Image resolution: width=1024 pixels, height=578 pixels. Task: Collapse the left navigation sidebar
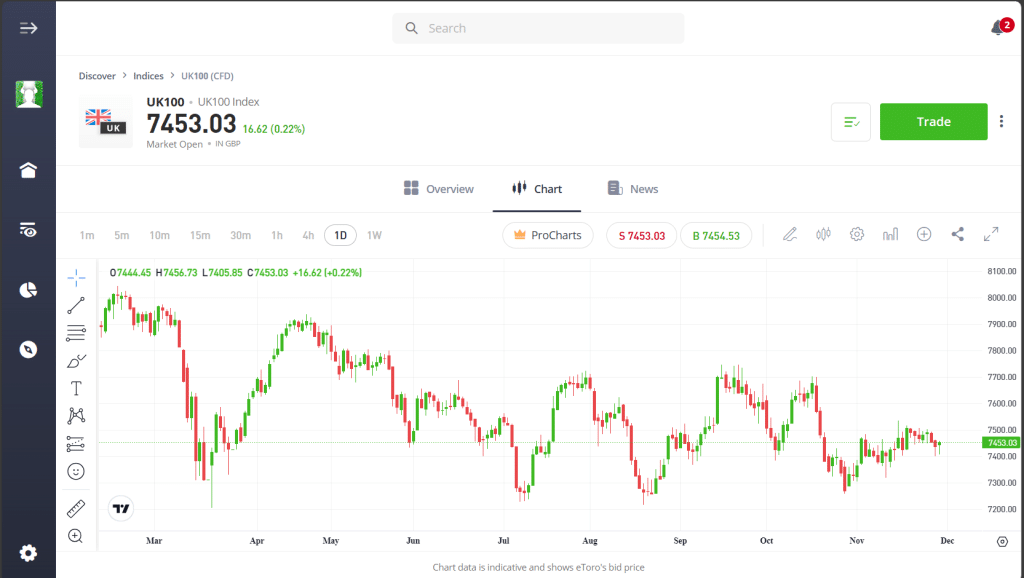coord(27,27)
